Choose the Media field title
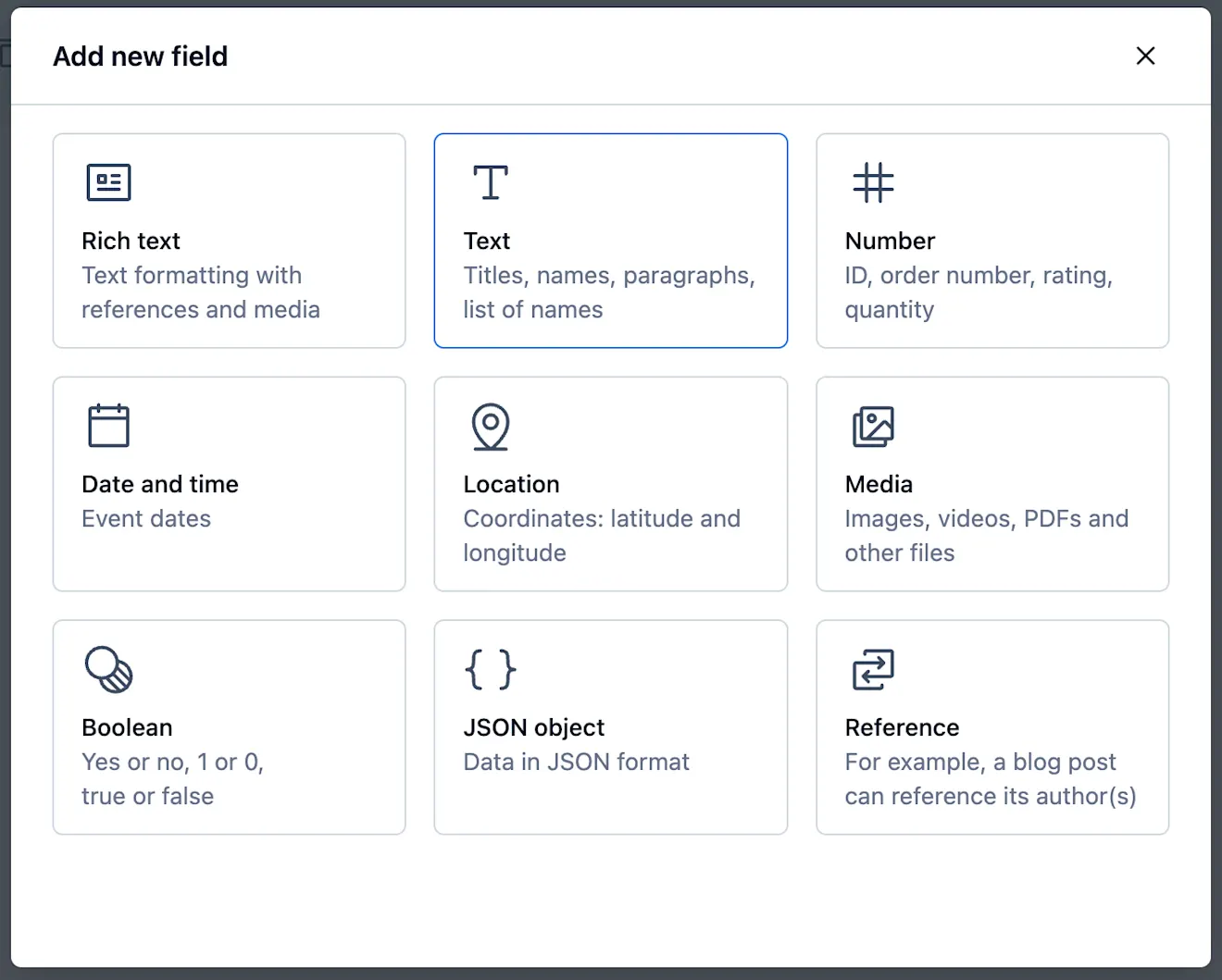This screenshot has height=980, width=1222. [879, 484]
